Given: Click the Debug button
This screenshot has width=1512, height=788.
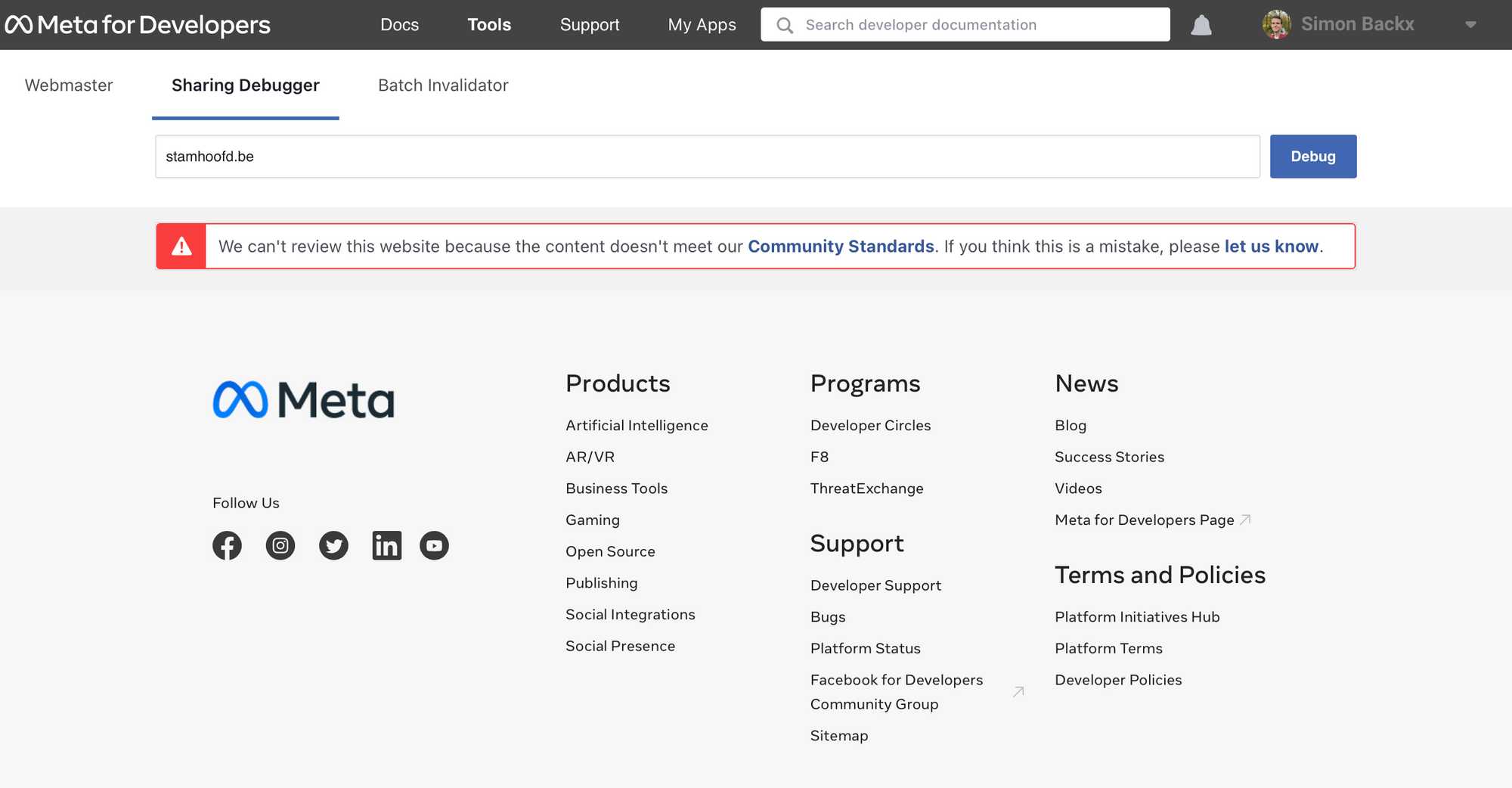Looking at the screenshot, I should [x=1313, y=157].
